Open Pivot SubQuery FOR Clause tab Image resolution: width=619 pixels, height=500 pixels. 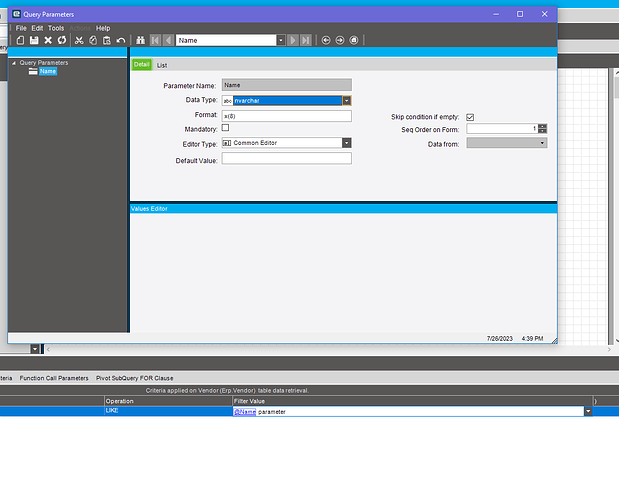pyautogui.click(x=135, y=378)
